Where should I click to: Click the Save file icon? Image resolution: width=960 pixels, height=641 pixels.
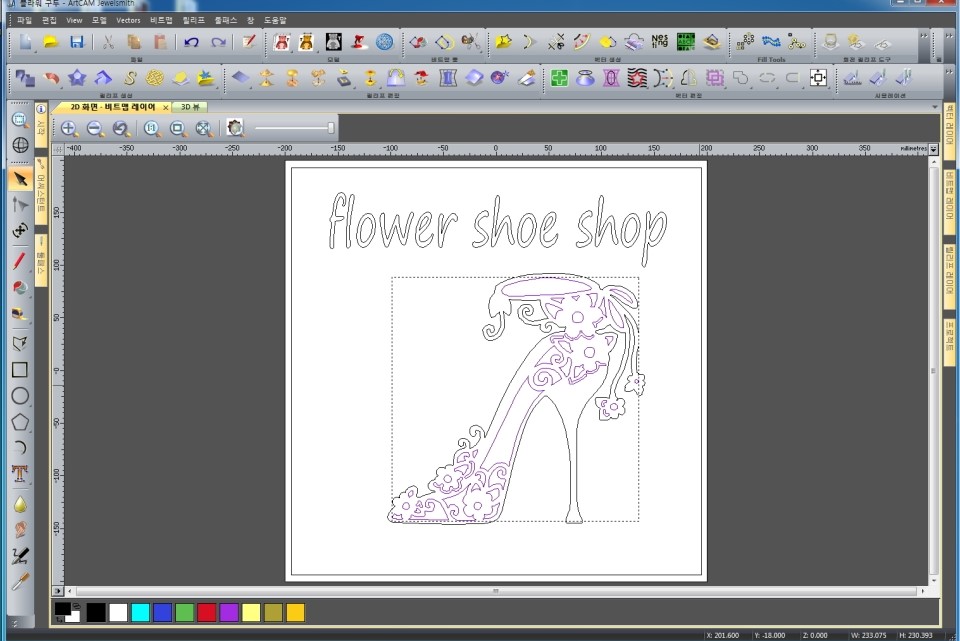point(76,42)
